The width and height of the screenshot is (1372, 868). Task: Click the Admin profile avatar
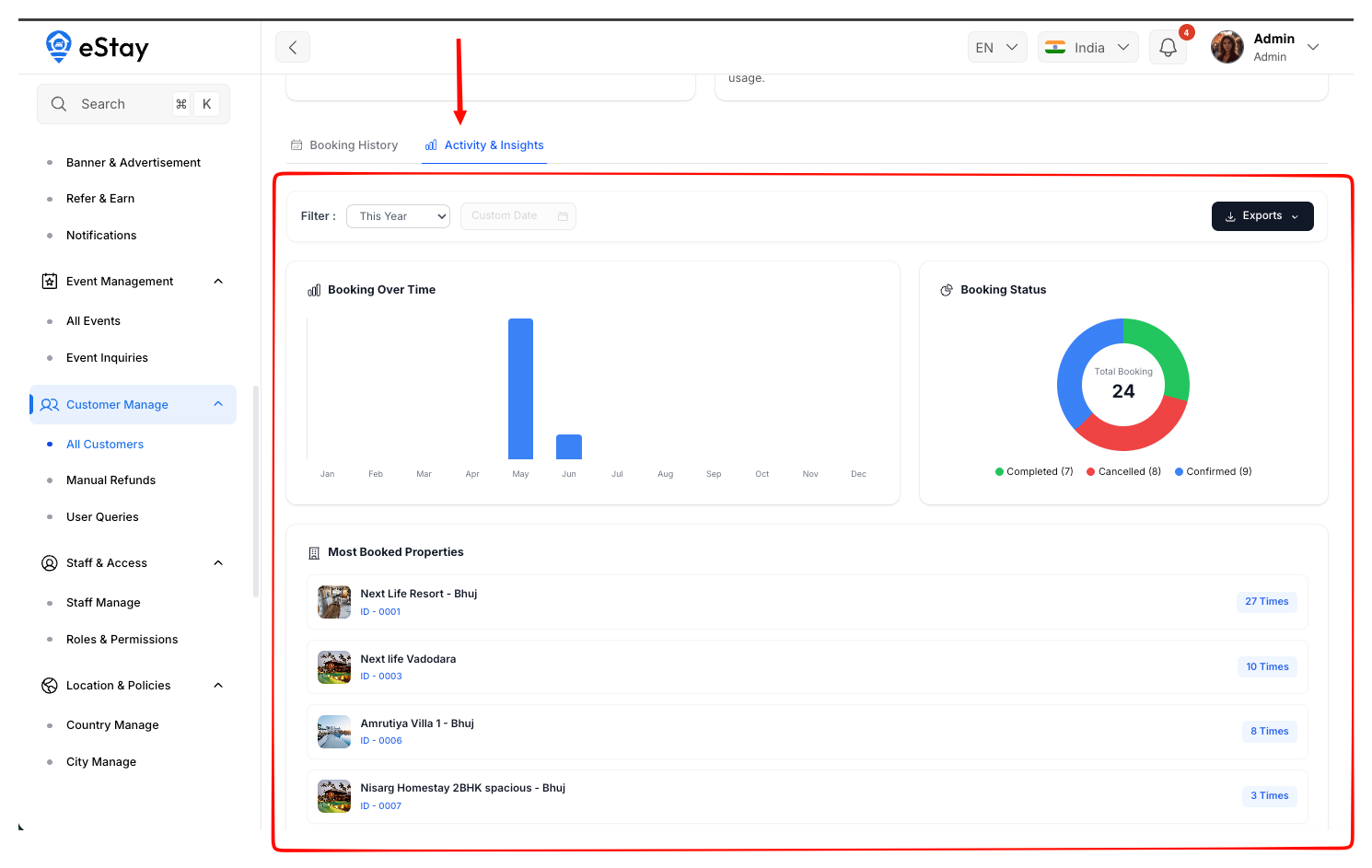coord(1227,47)
